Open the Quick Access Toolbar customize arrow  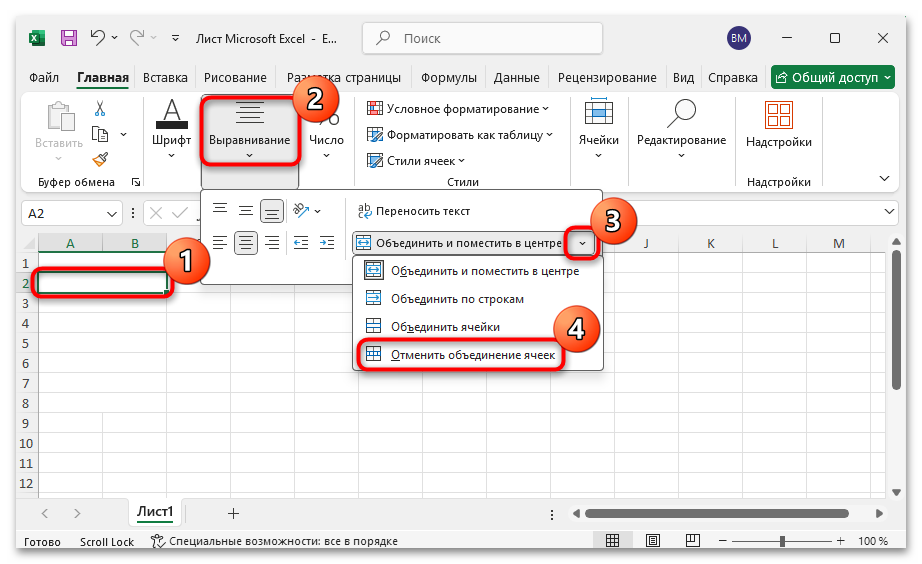[x=175, y=38]
